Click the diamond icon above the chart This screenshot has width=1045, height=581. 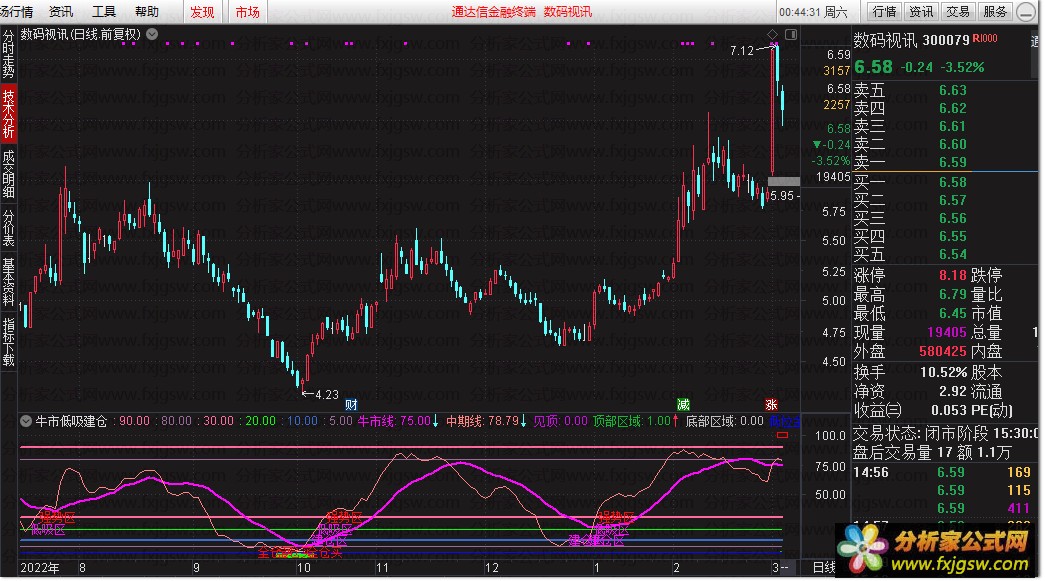[x=772, y=34]
